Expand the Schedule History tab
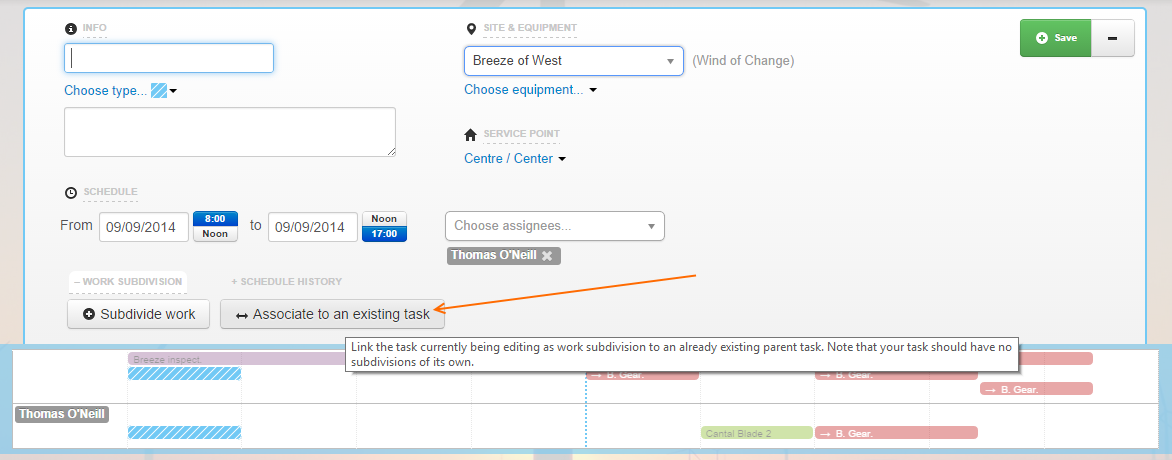The height and width of the screenshot is (460, 1172). pos(287,282)
